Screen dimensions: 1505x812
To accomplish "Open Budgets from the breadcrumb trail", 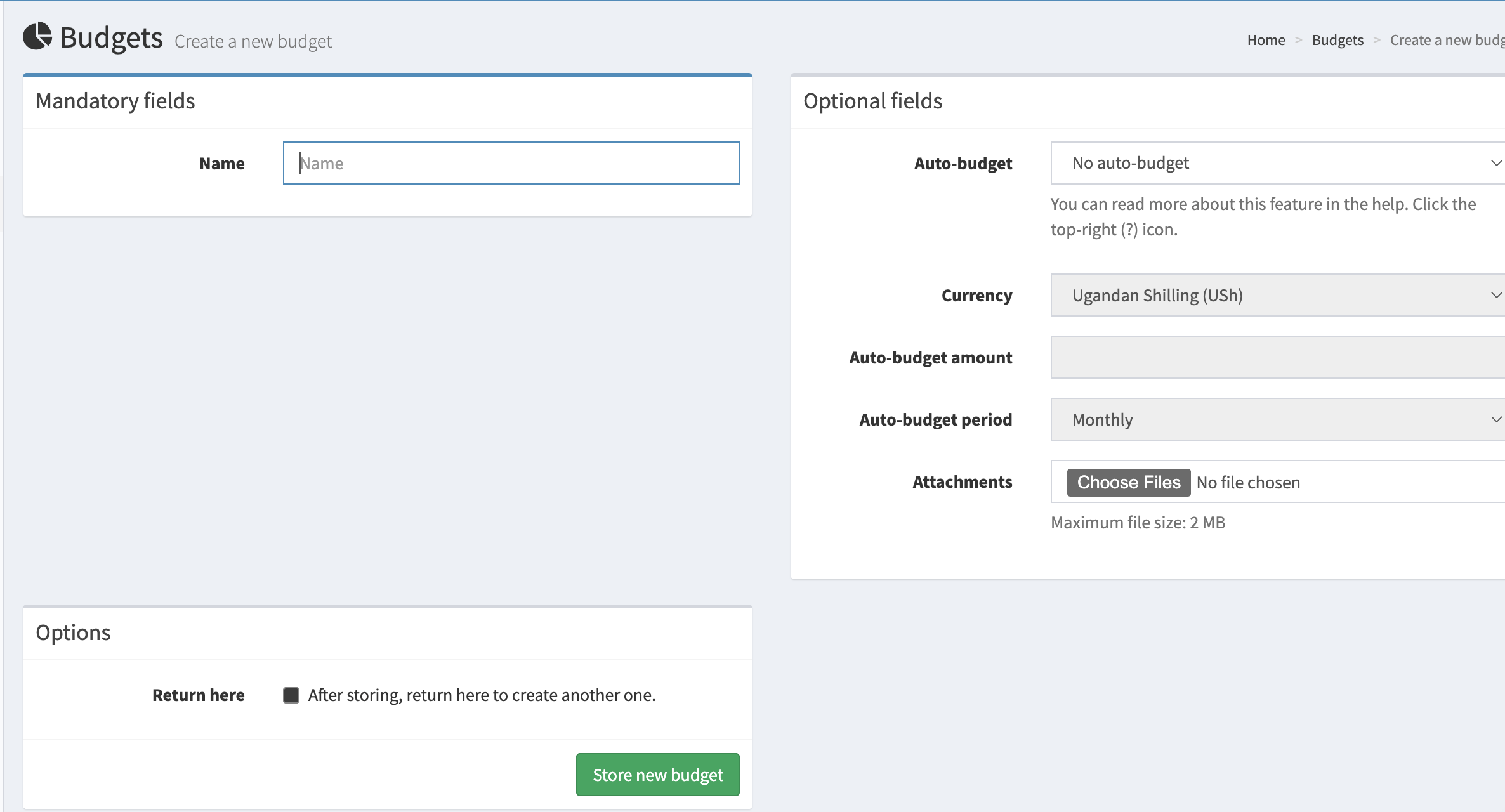I will tap(1337, 39).
